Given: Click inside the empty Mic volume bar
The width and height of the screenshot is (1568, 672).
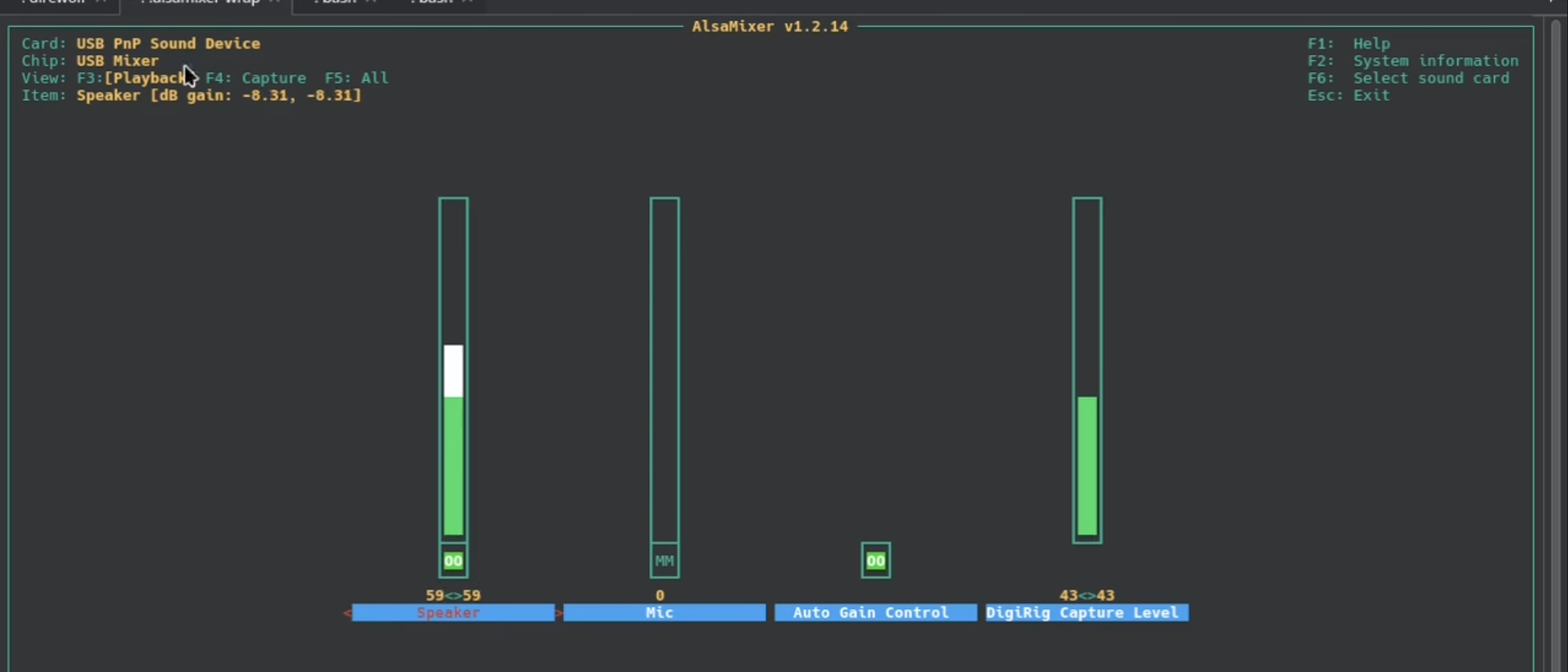Looking at the screenshot, I should pos(664,370).
